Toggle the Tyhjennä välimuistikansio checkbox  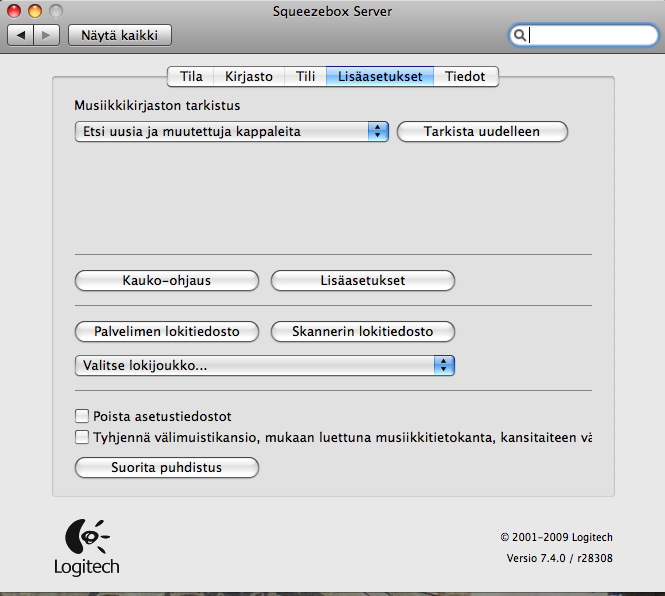click(x=82, y=437)
